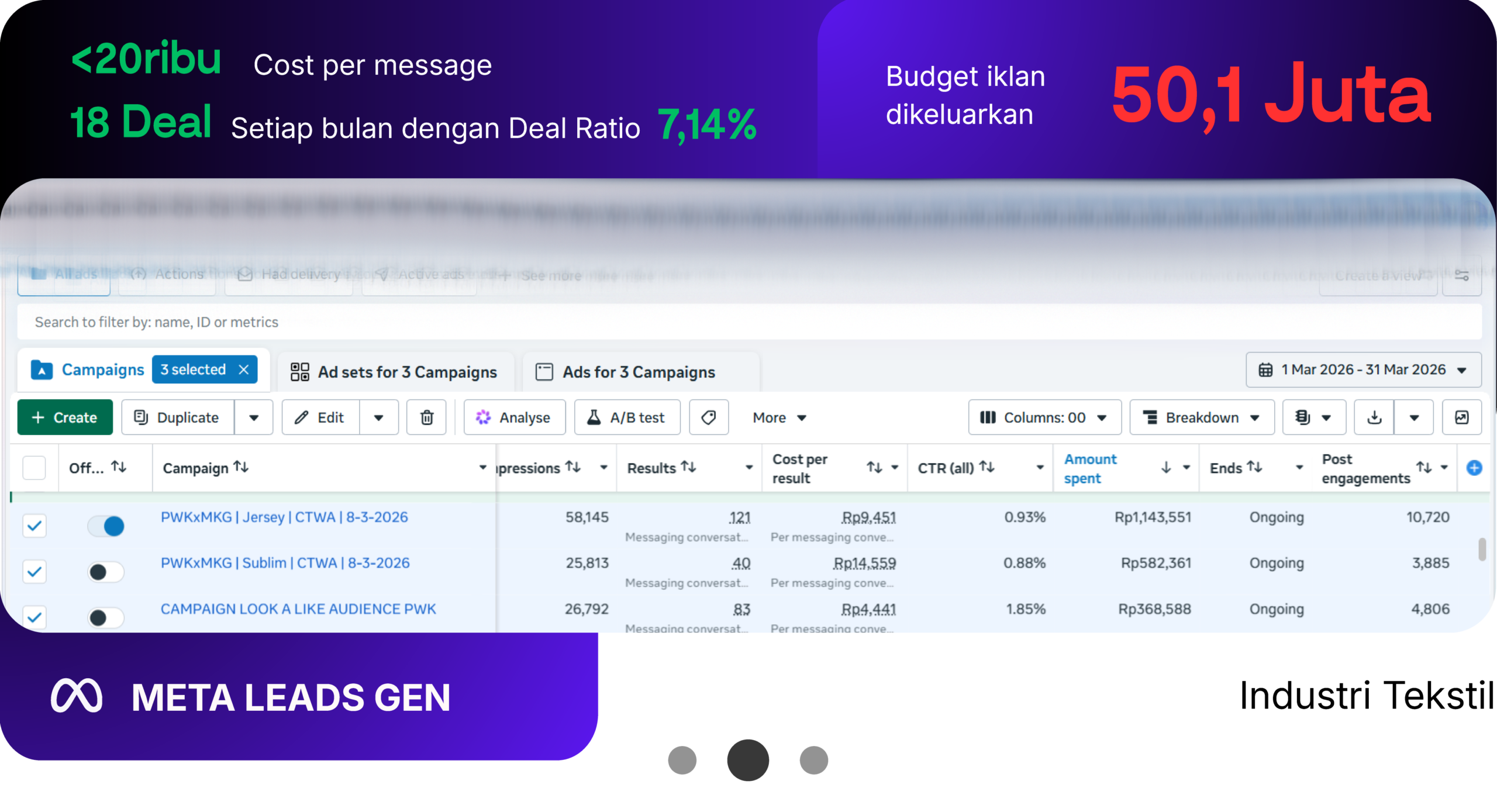Click the Analyse sparkle button

[x=515, y=417]
